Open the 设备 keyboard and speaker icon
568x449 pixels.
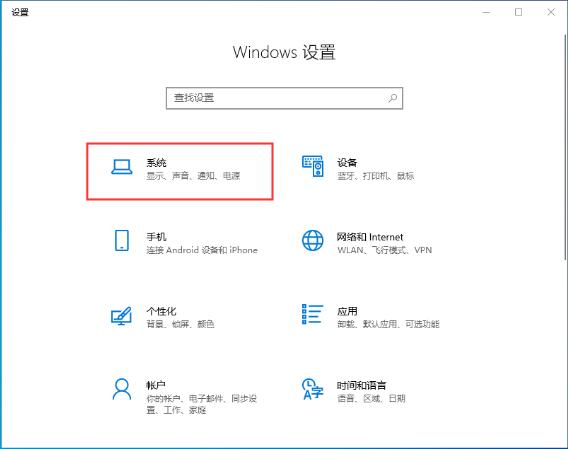point(313,166)
